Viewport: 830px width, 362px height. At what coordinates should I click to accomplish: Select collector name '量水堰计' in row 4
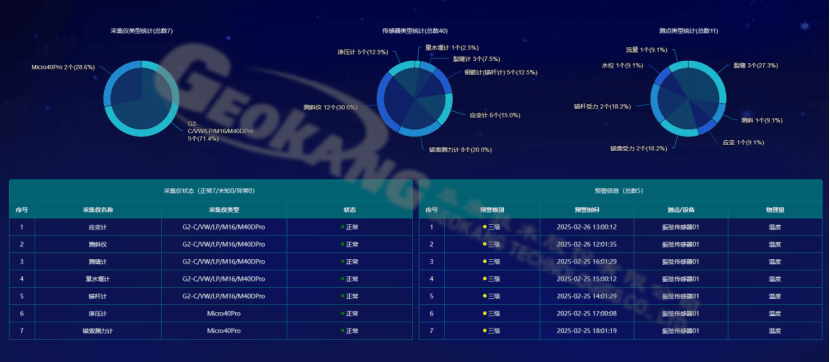coord(97,278)
